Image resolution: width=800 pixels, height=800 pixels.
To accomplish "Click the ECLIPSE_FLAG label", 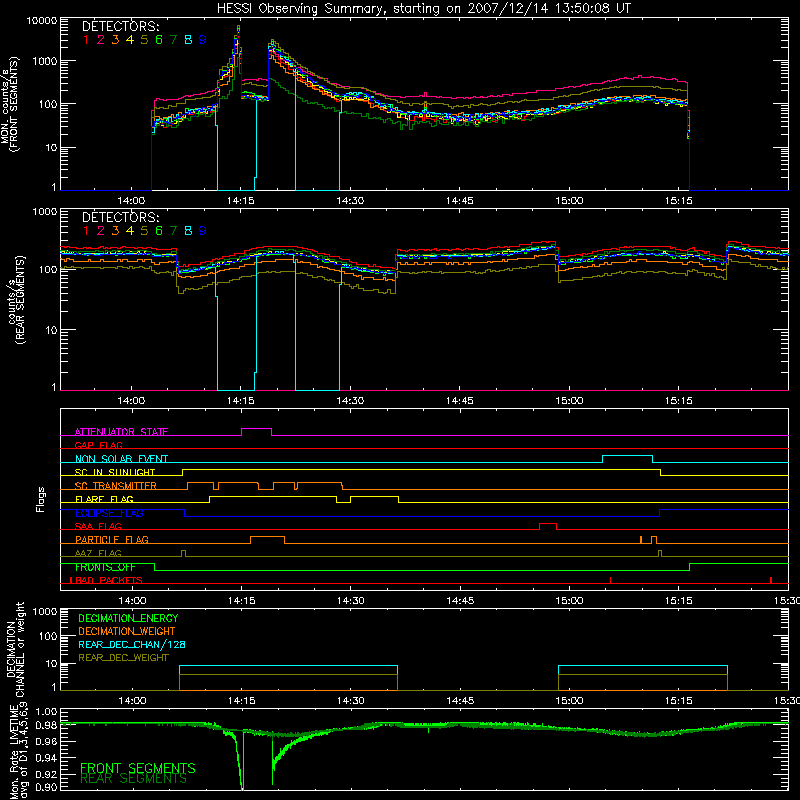I will click(x=109, y=513).
